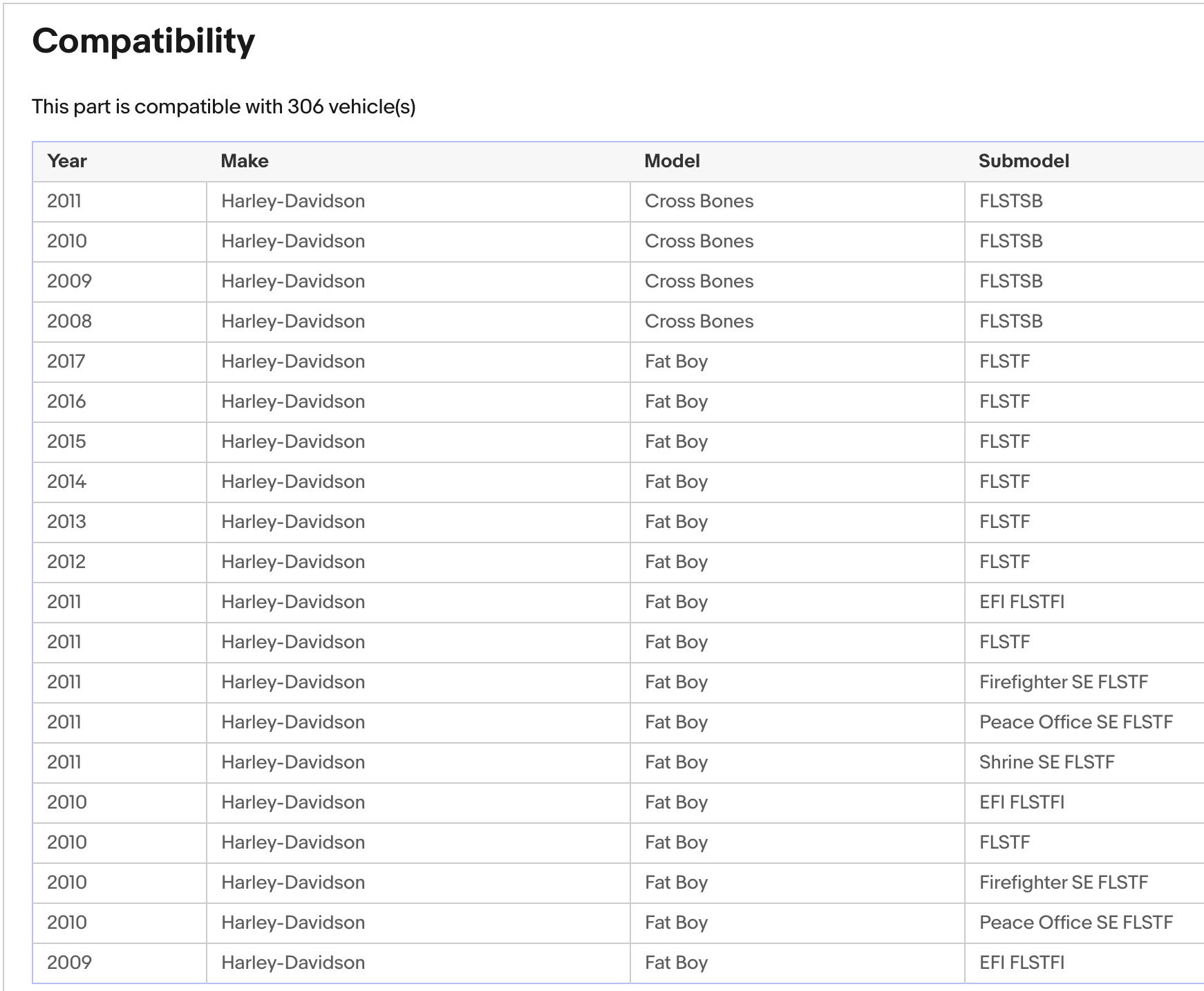Click Cross Bones in the 2008 row
Image resolution: width=1204 pixels, height=991 pixels.
[699, 321]
